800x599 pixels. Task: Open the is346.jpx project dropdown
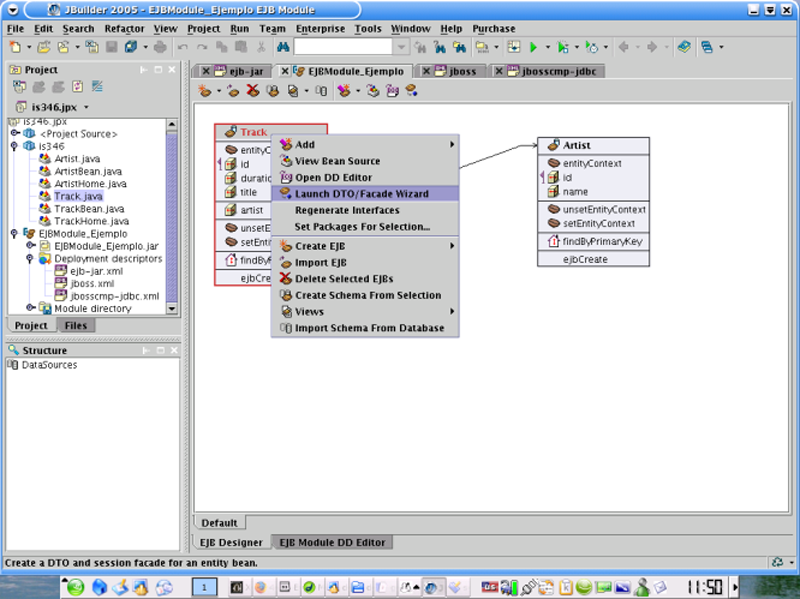(86, 107)
